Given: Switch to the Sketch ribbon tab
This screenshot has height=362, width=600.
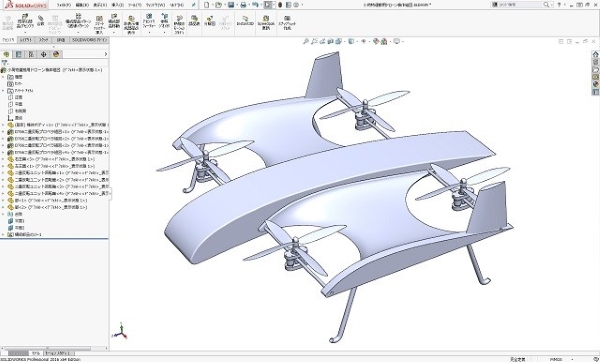Looking at the screenshot, I should click(x=44, y=40).
